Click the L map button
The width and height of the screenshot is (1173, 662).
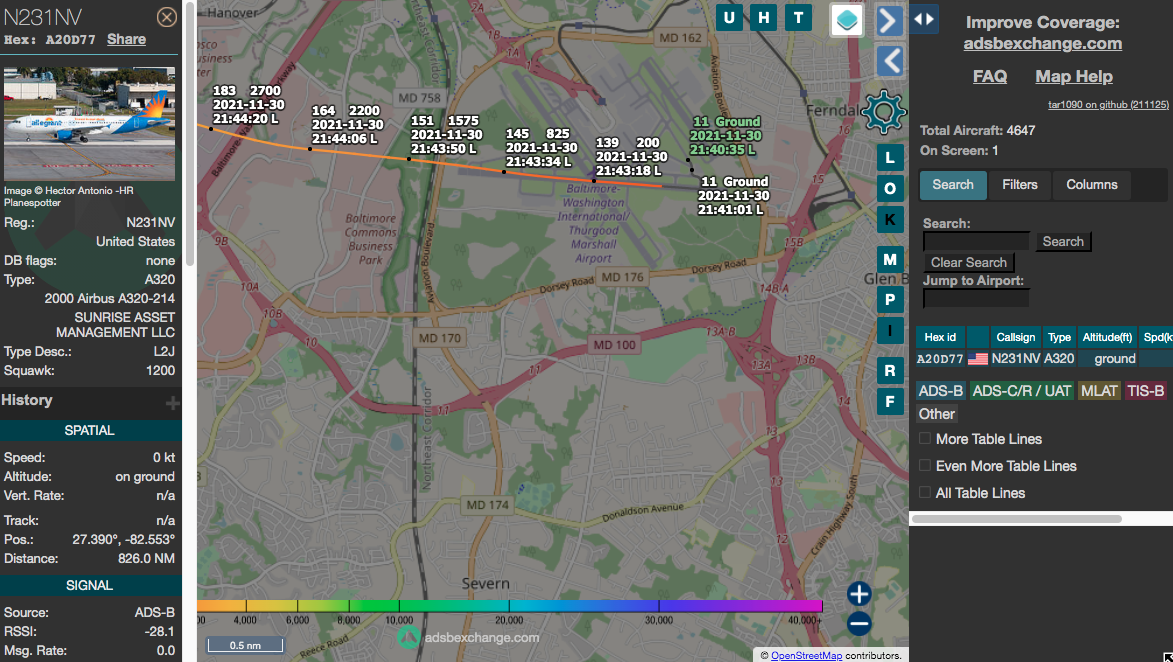click(889, 158)
